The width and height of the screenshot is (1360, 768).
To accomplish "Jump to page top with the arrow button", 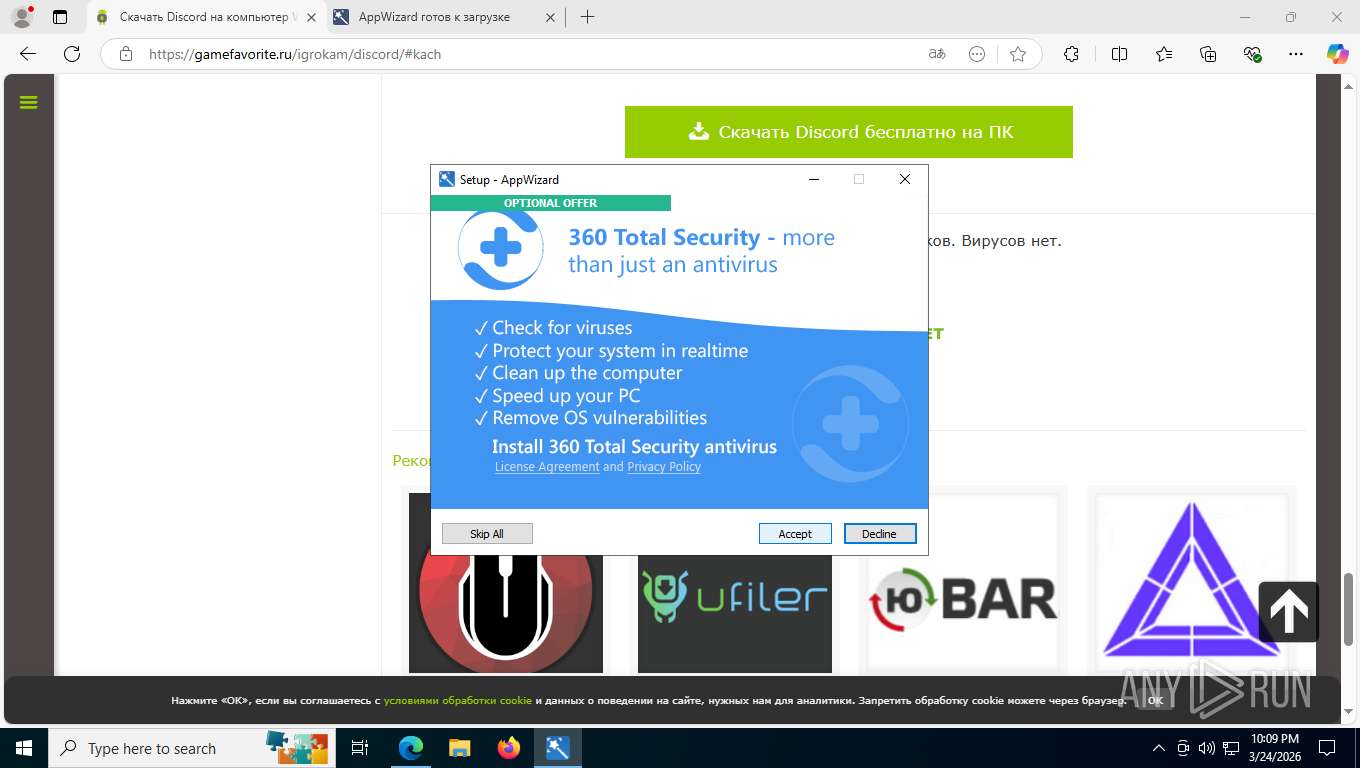I will [x=1289, y=611].
